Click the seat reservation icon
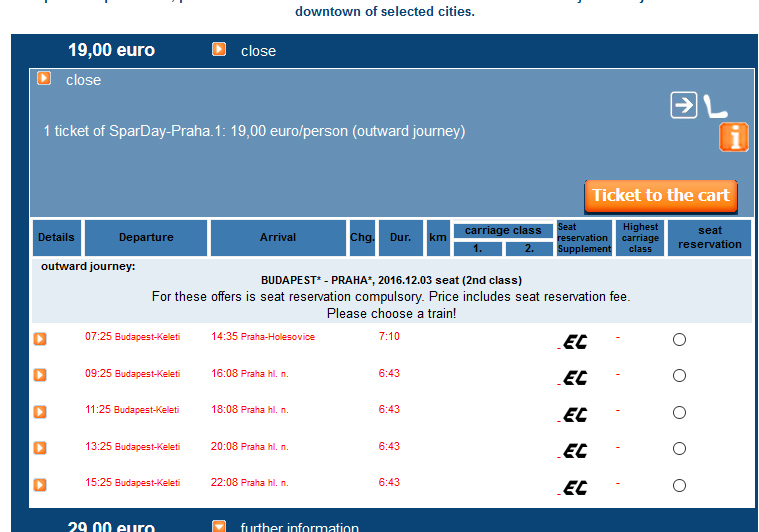 [x=715, y=106]
